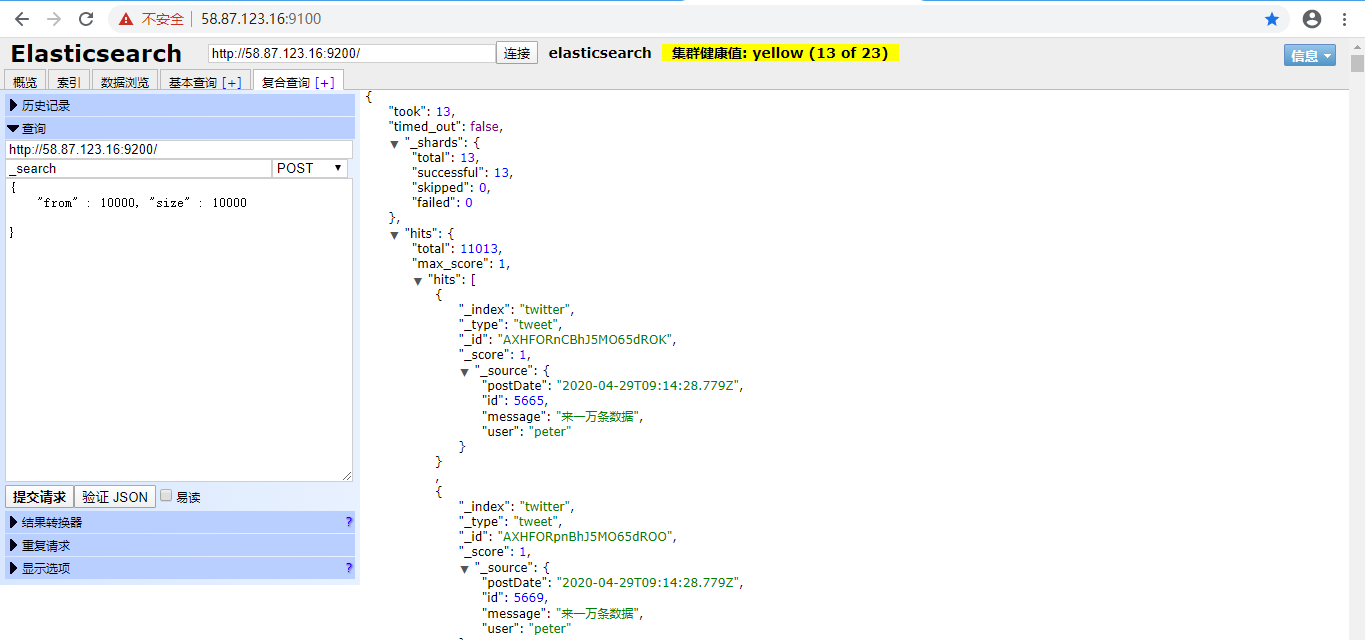Click the "max_score": 1 line
This screenshot has width=1365, height=640.
click(x=461, y=263)
